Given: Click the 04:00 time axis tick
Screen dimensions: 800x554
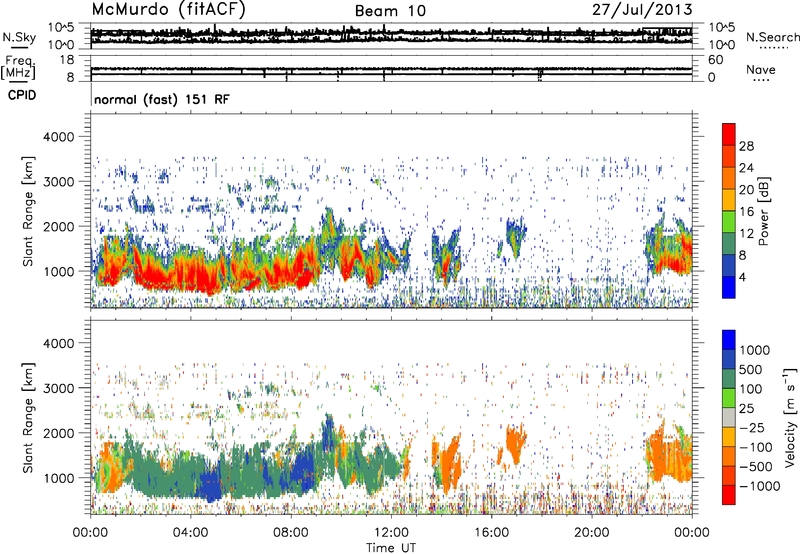Looking at the screenshot, I should (x=190, y=533).
